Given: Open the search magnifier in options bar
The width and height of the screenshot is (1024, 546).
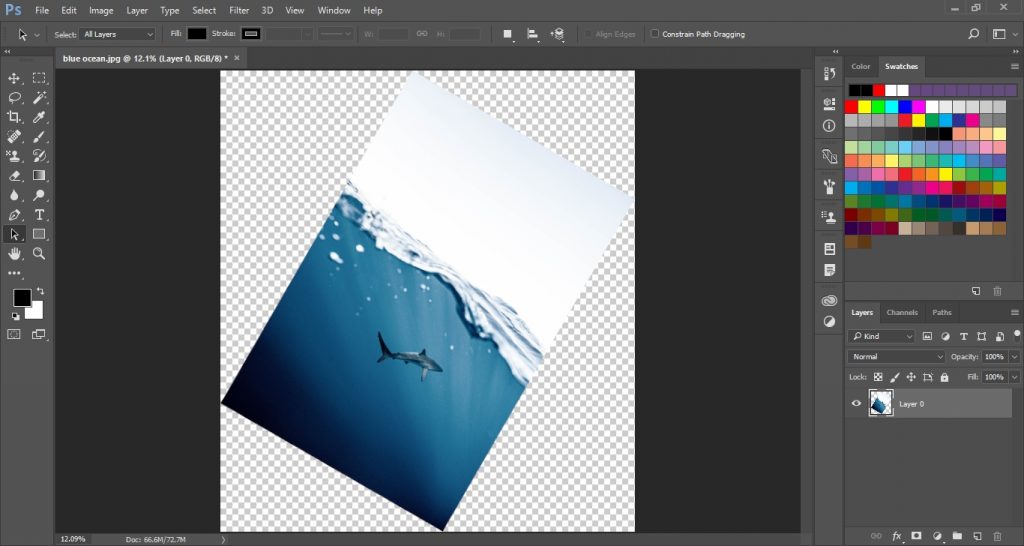Looking at the screenshot, I should (x=973, y=34).
